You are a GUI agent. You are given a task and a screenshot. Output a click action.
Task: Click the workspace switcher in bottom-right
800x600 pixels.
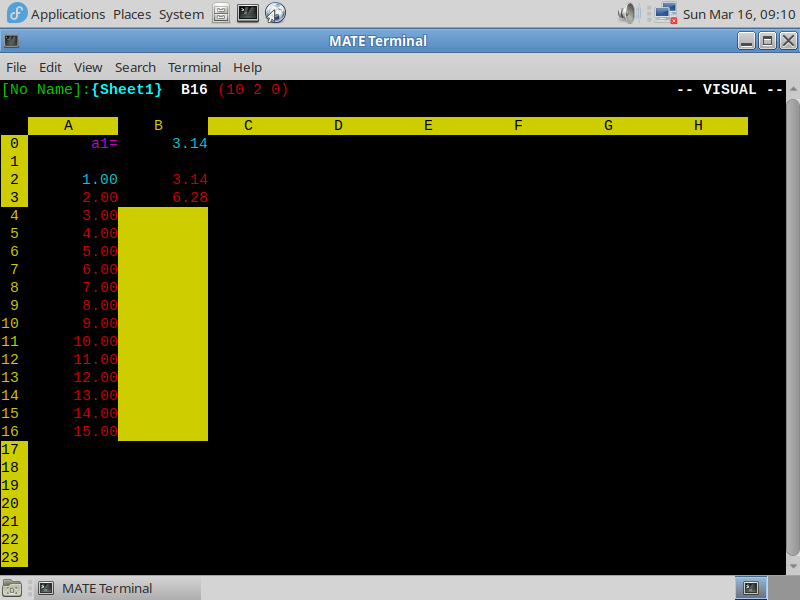tap(751, 588)
